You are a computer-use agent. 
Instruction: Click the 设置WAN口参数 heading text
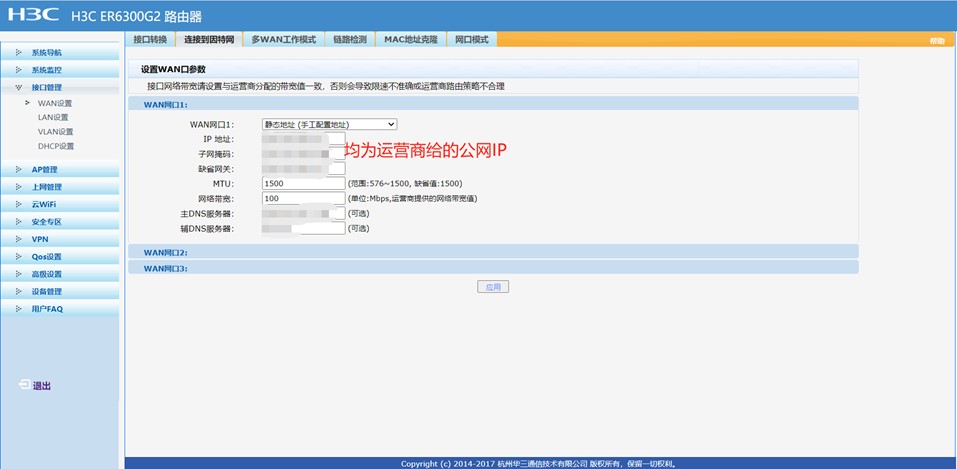(173, 70)
